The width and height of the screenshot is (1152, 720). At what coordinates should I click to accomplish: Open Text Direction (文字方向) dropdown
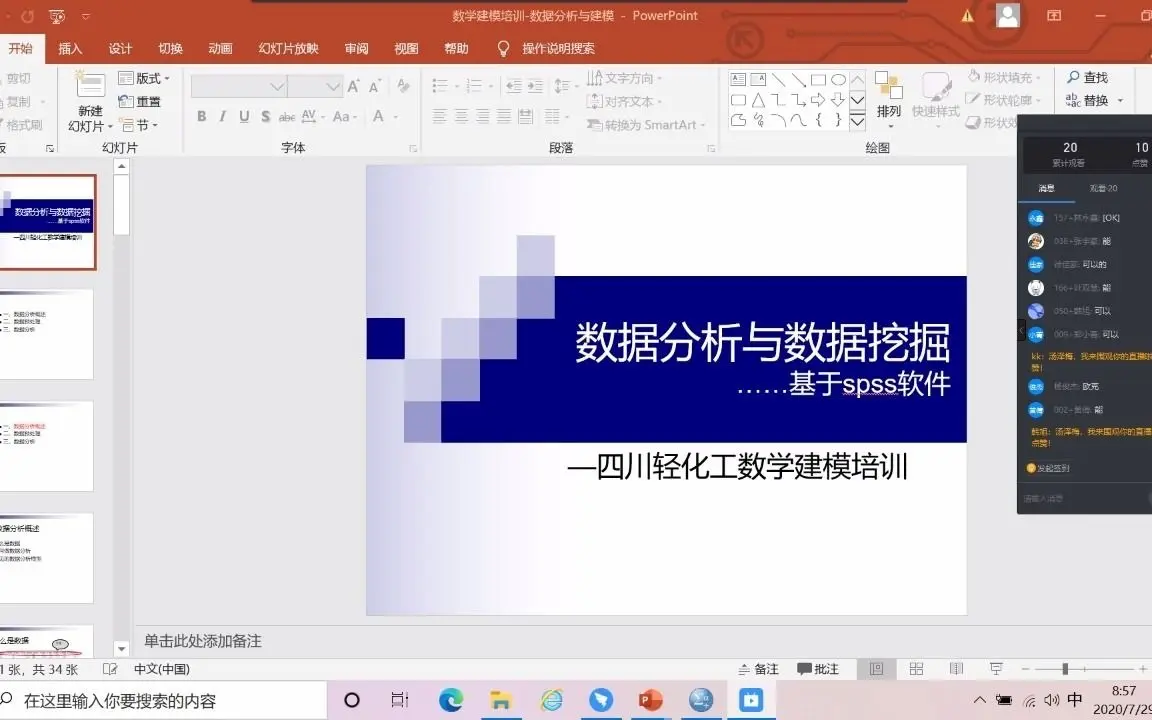click(x=624, y=78)
